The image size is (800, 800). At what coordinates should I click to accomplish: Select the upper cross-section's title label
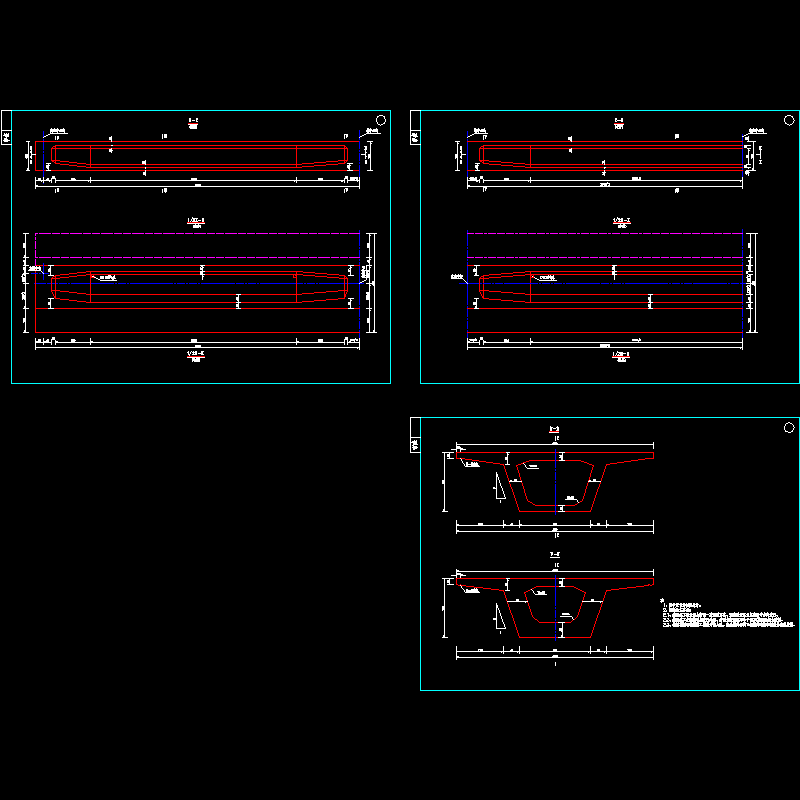click(x=555, y=430)
